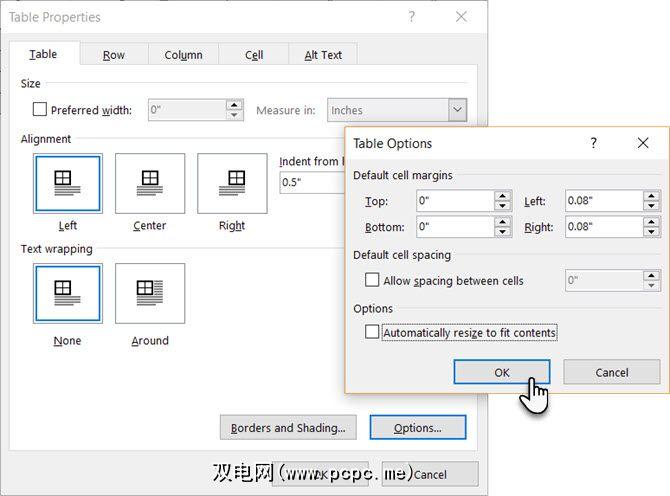This screenshot has width=670, height=496.
Task: Choose None text wrapping option
Action: pos(68,293)
